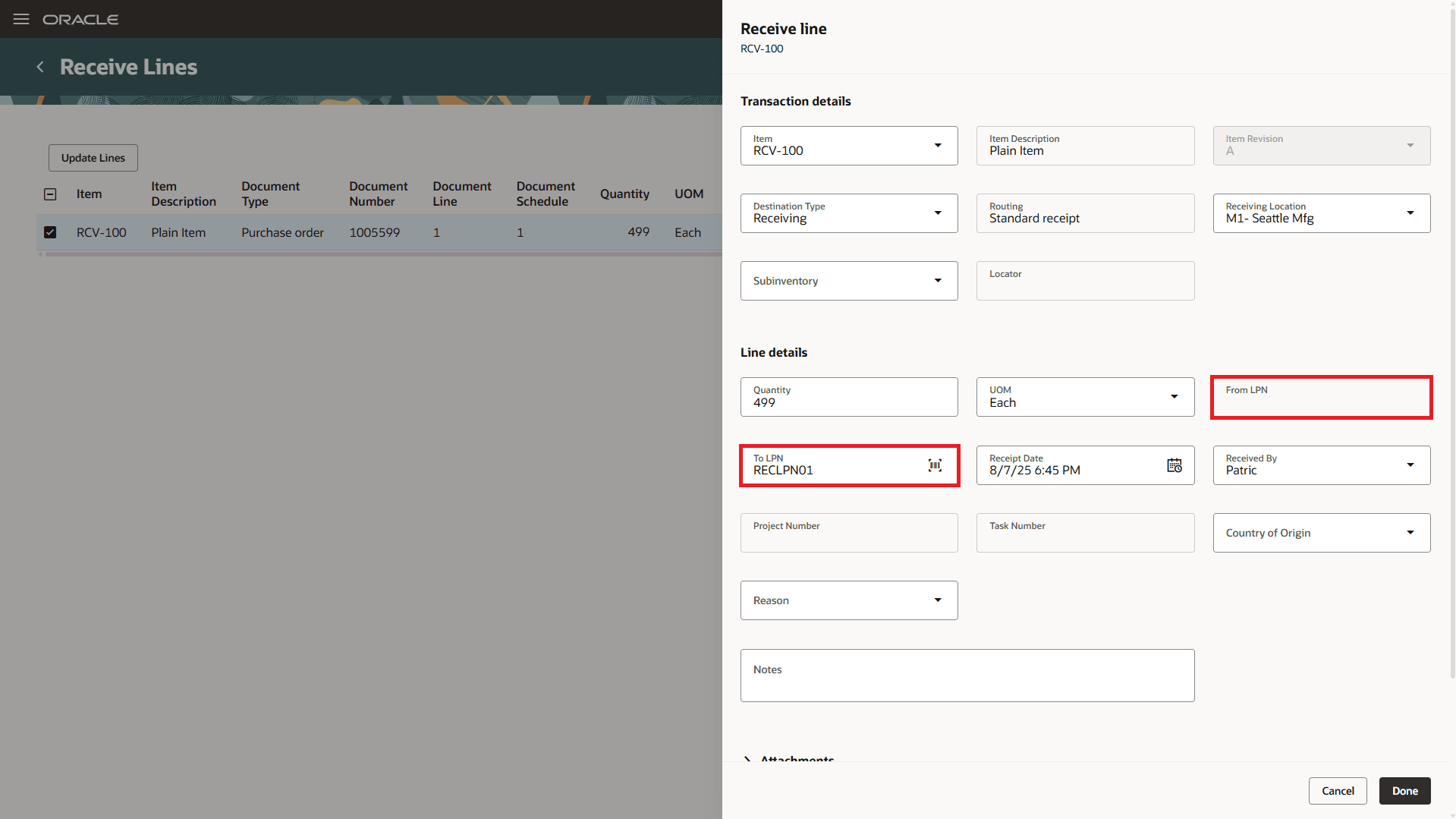Click the Update Lines button
The height and width of the screenshot is (819, 1456).
click(93, 158)
